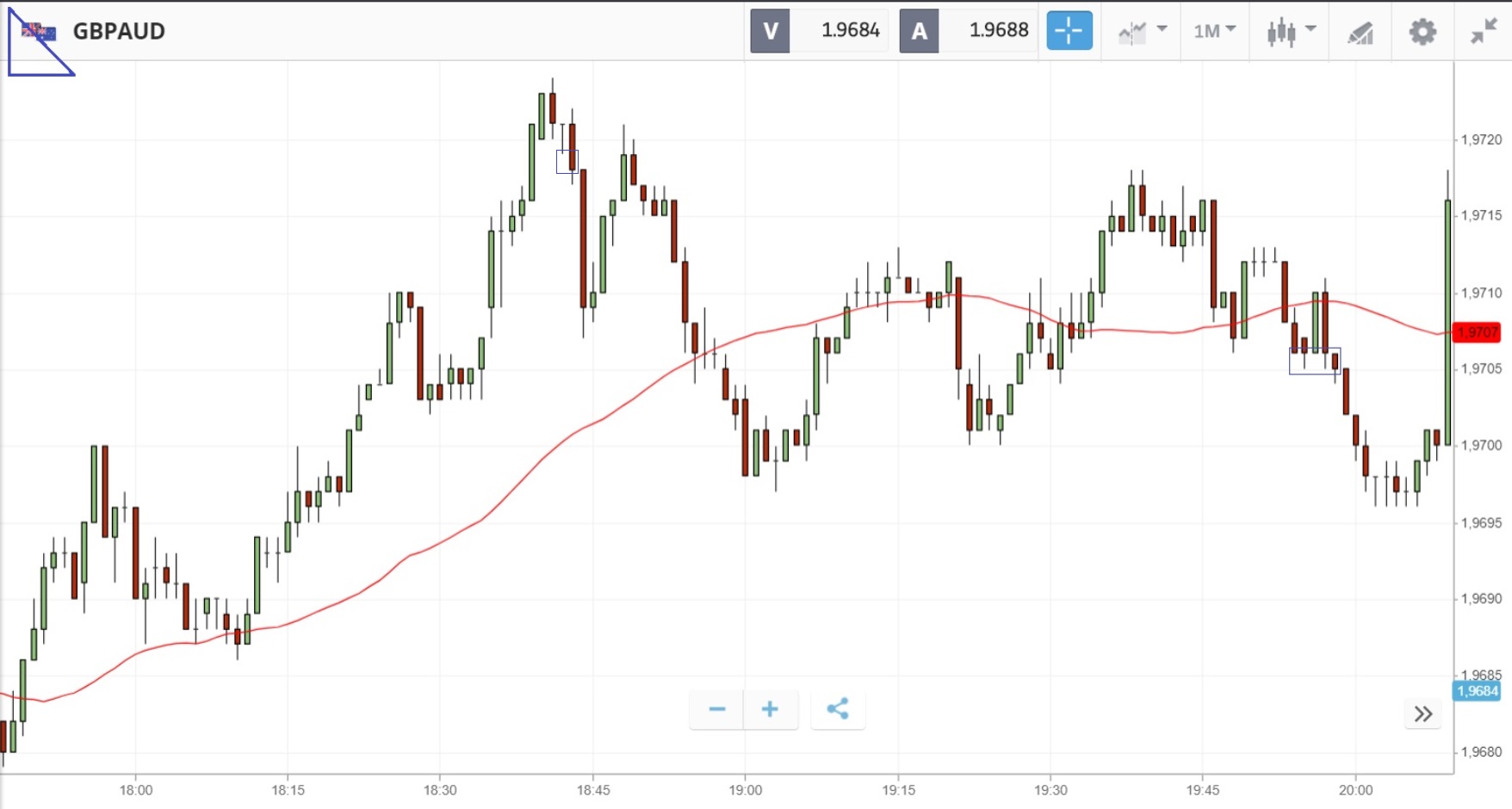Image resolution: width=1512 pixels, height=809 pixels.
Task: Click the GBPAUD instrument name
Action: coord(119,31)
